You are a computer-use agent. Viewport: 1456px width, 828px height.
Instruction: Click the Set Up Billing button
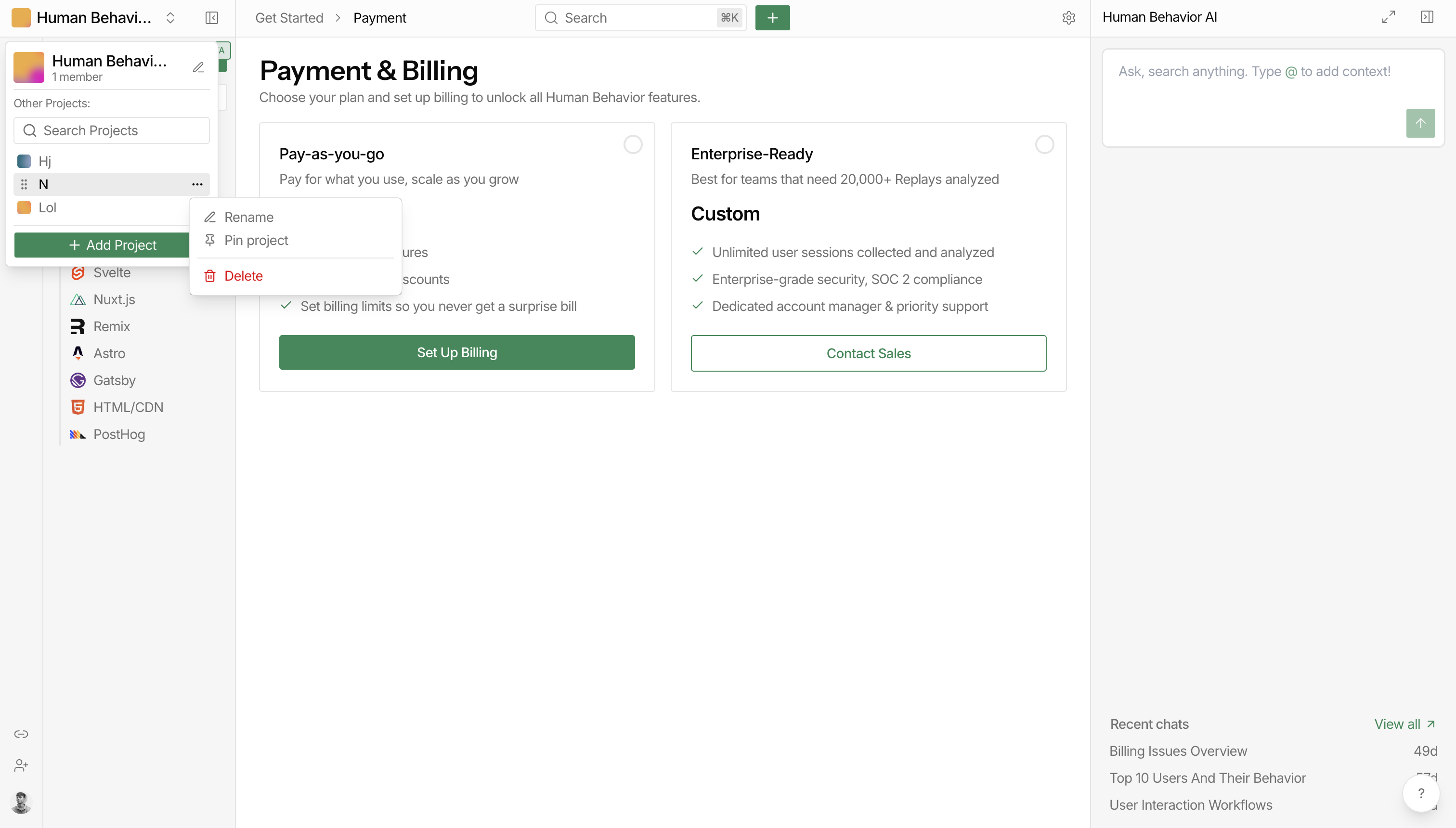click(x=457, y=352)
